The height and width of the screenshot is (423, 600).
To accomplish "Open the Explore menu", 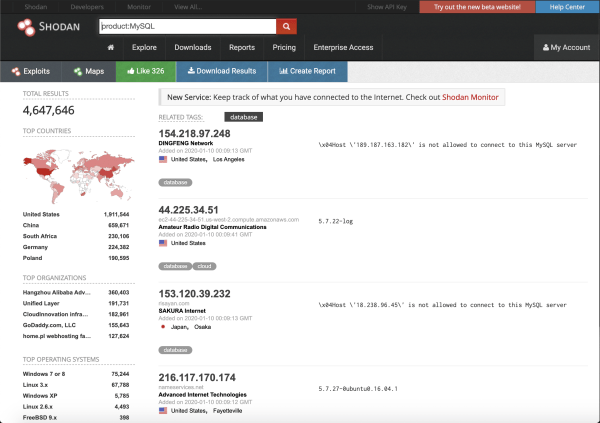I will [x=144, y=47].
